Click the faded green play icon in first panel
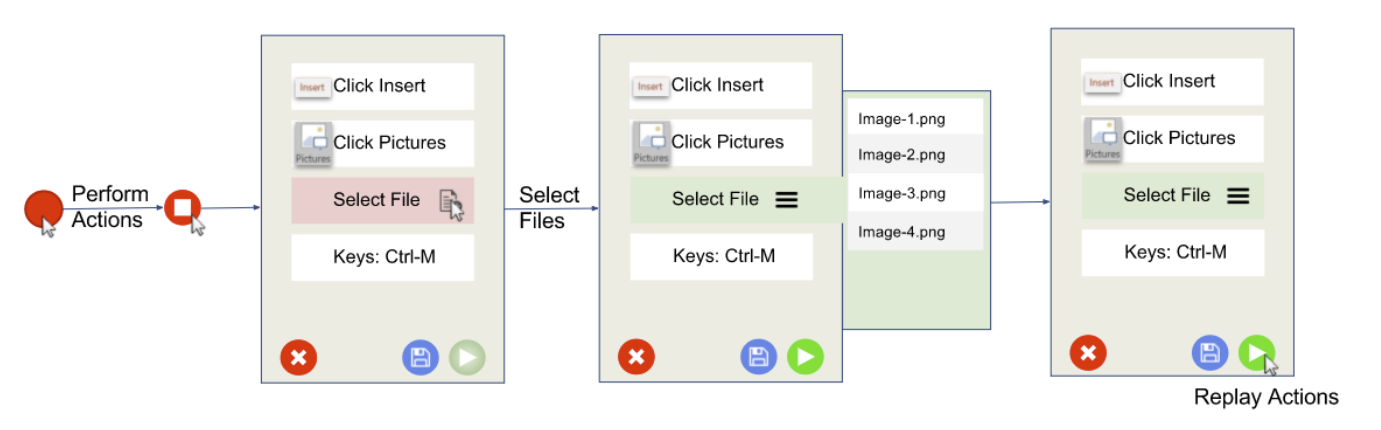 pos(467,357)
